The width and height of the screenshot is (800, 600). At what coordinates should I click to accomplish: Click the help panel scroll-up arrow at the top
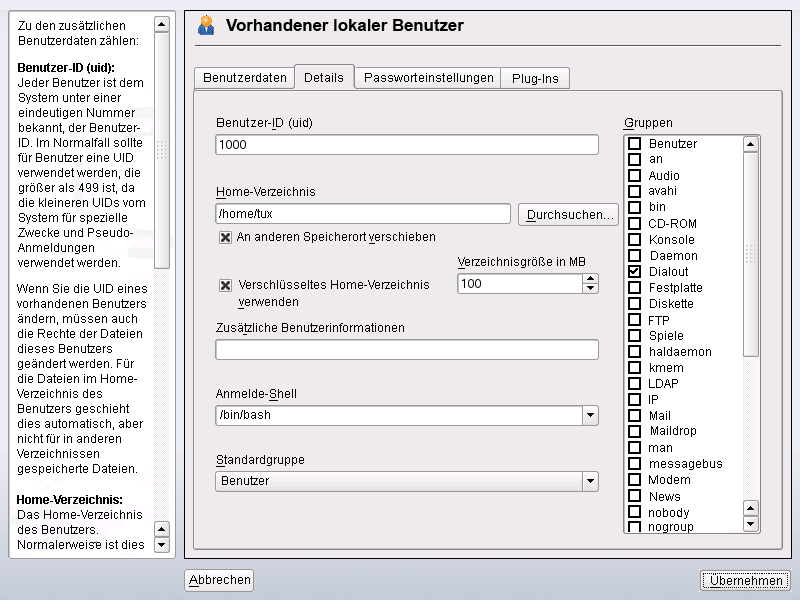[x=162, y=24]
